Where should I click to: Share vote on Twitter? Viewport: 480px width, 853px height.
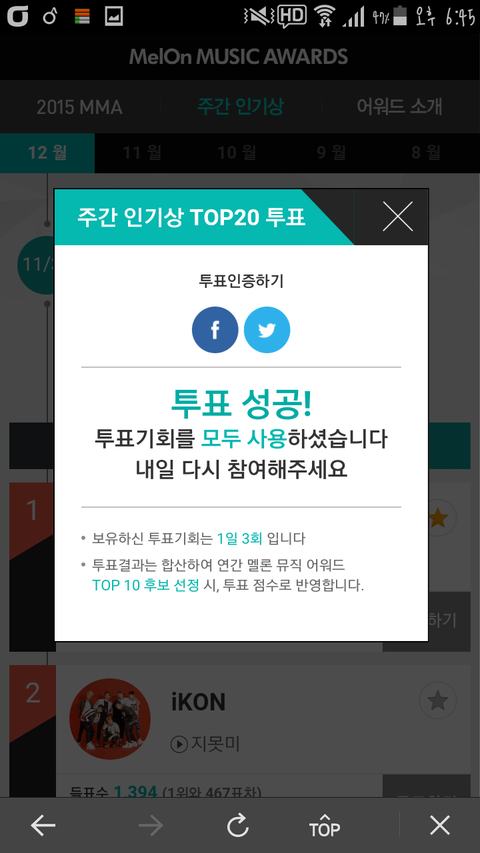pyautogui.click(x=267, y=330)
